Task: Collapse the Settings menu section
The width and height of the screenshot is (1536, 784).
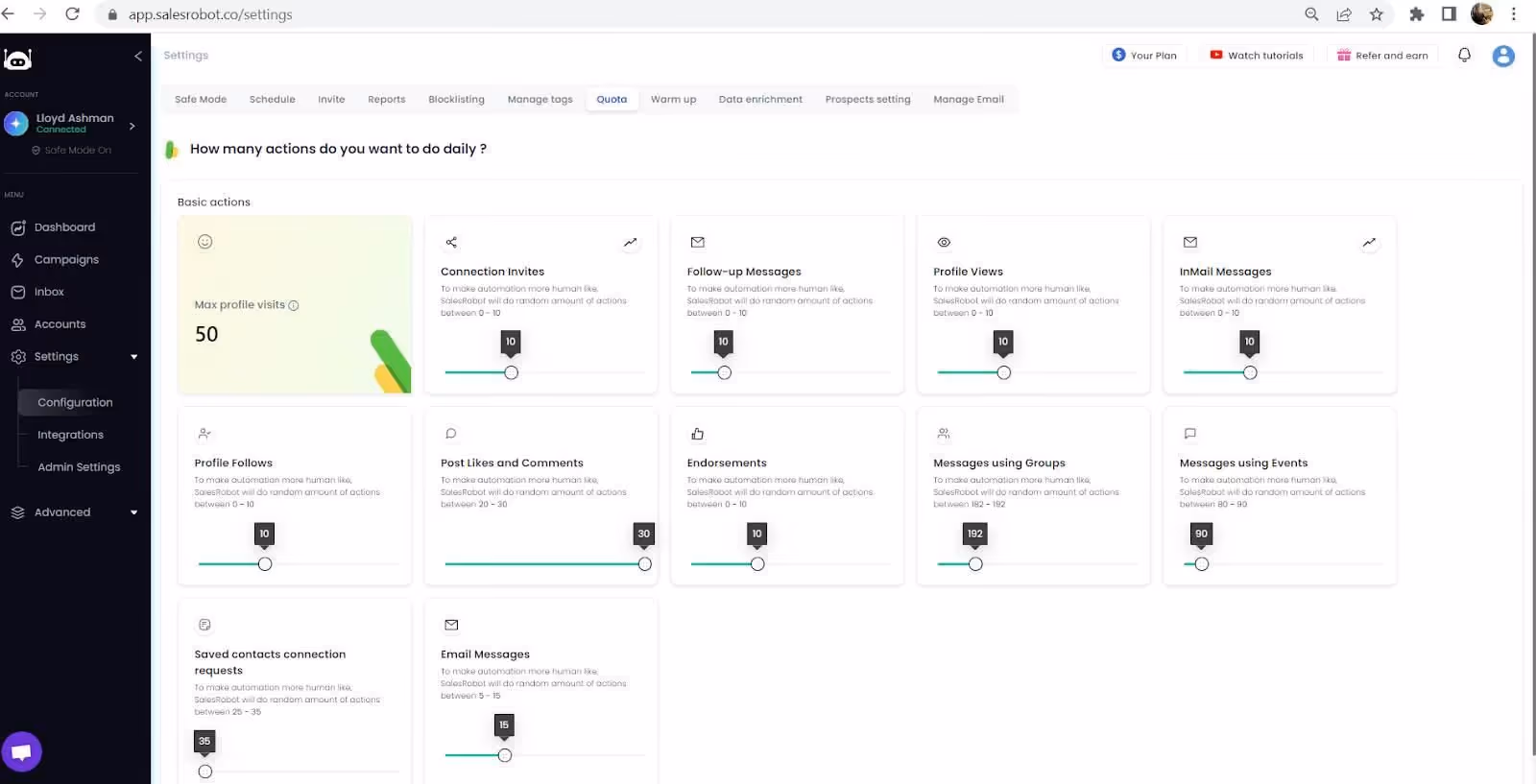Action: [133, 357]
